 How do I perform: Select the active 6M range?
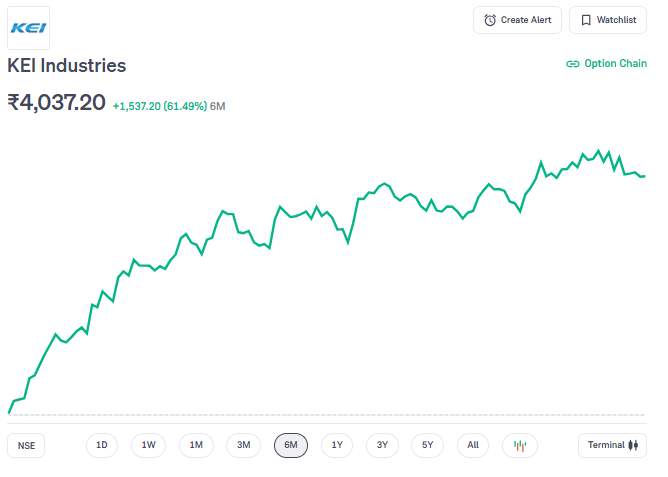291,445
